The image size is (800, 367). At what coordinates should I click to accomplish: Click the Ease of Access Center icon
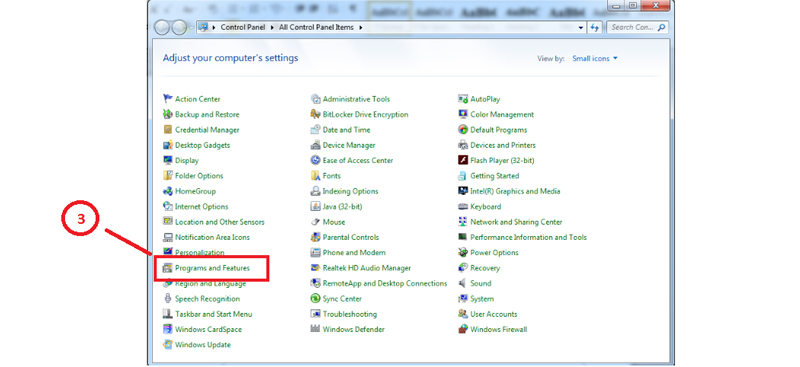pyautogui.click(x=315, y=160)
